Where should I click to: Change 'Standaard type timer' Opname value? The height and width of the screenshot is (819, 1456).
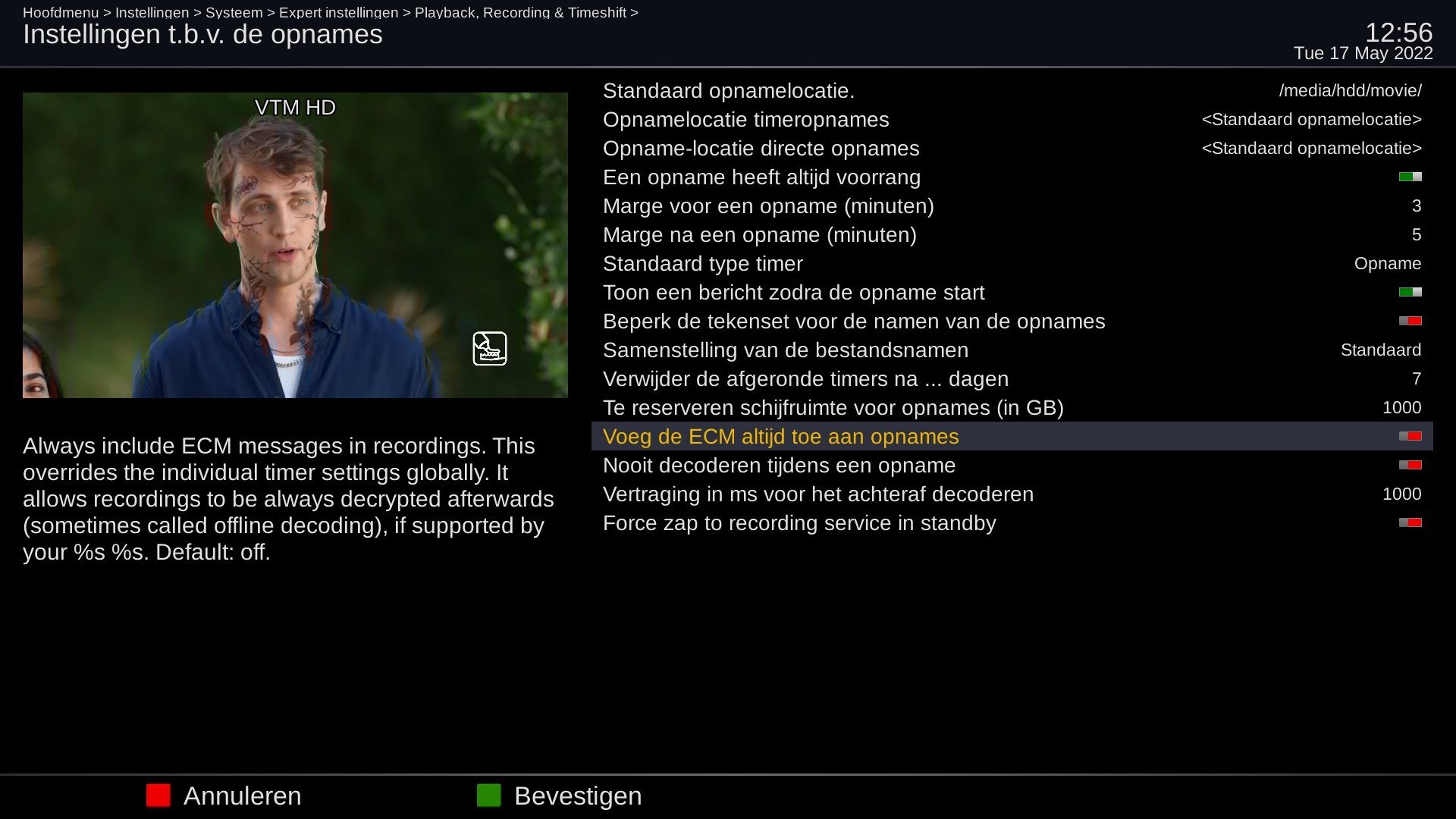point(1387,264)
